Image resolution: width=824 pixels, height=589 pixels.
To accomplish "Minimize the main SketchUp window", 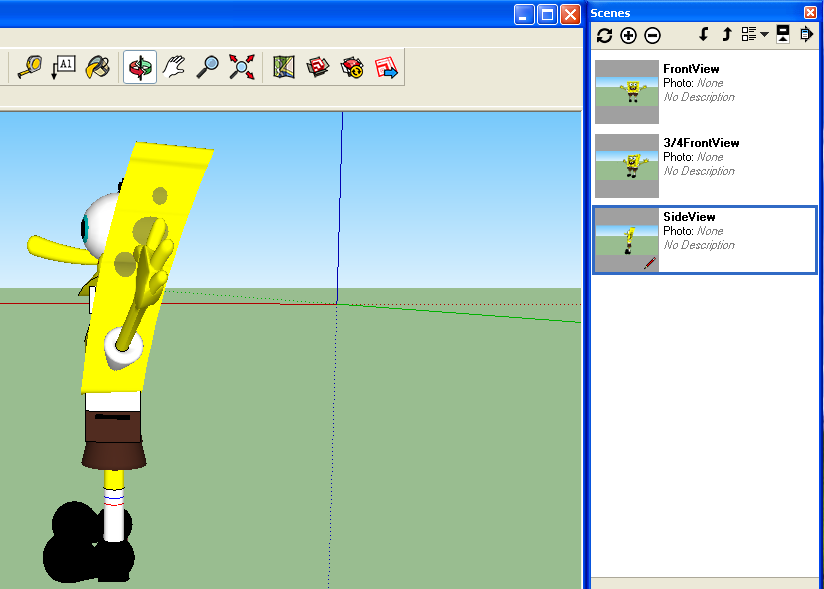I will pyautogui.click(x=524, y=14).
